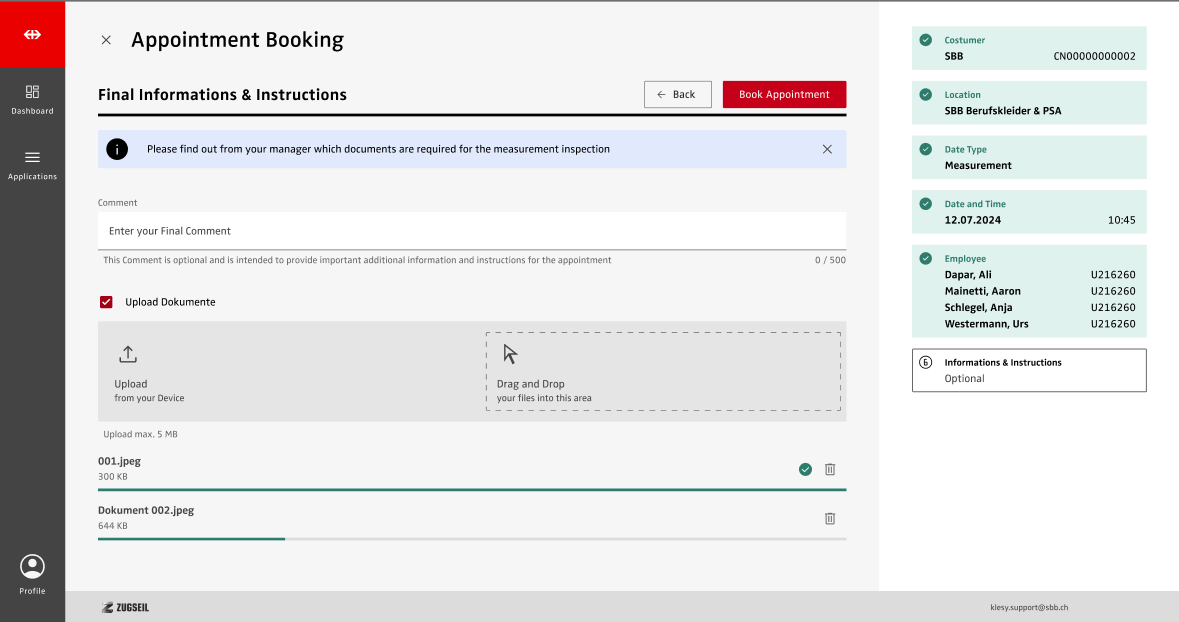Focus the Final Comment input field
The image size is (1179, 622).
tap(471, 231)
